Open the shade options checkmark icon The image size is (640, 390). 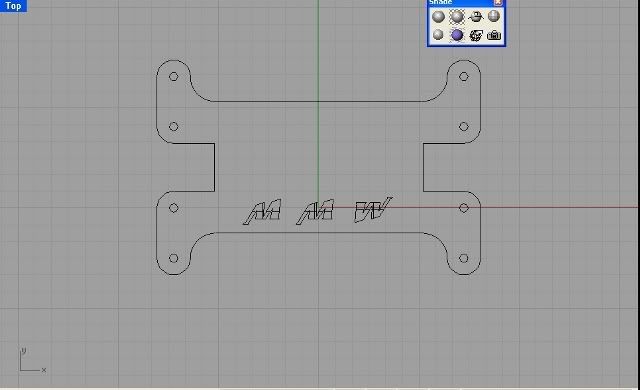click(x=476, y=35)
